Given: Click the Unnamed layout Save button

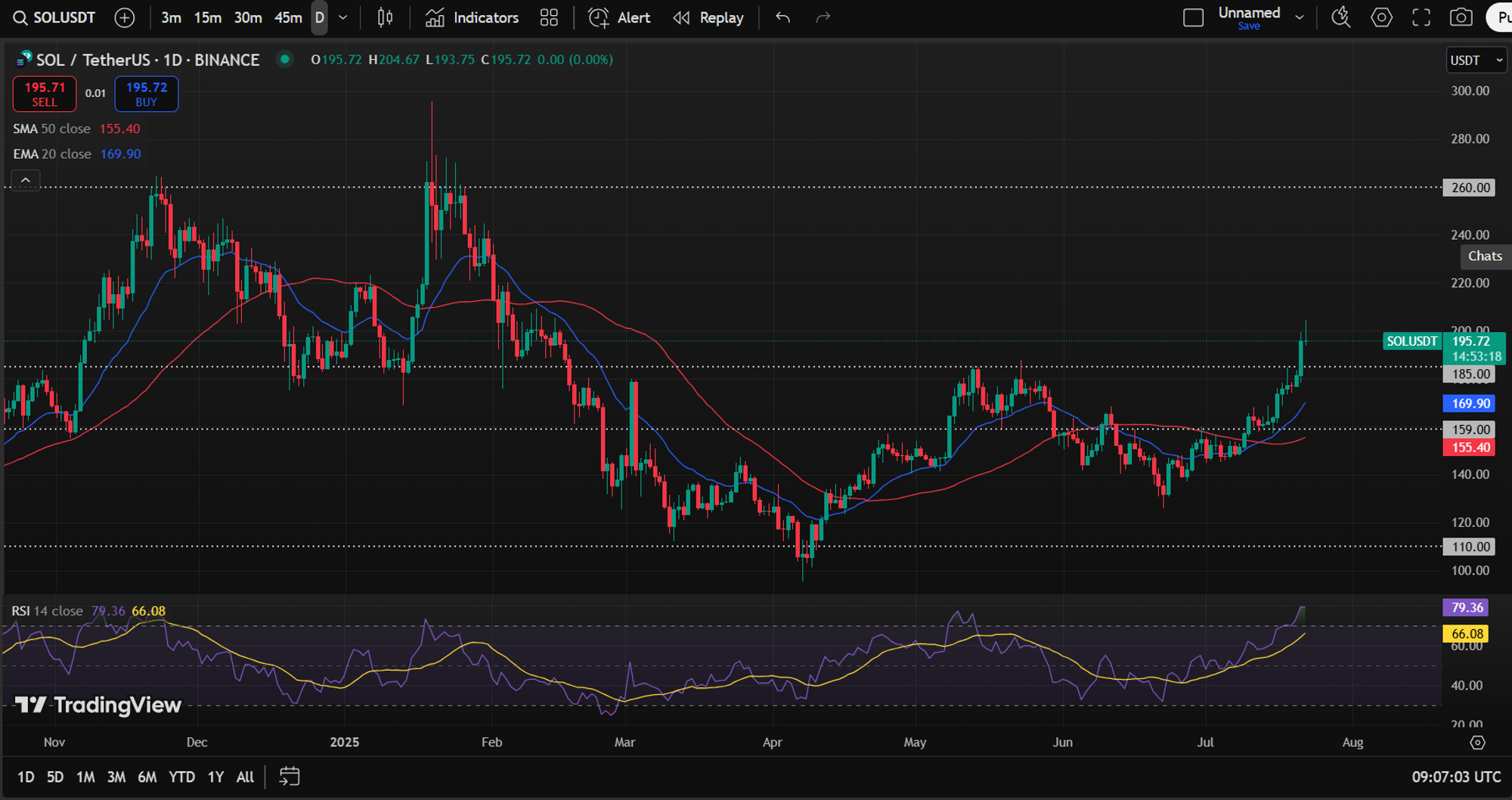Looking at the screenshot, I should (1249, 26).
